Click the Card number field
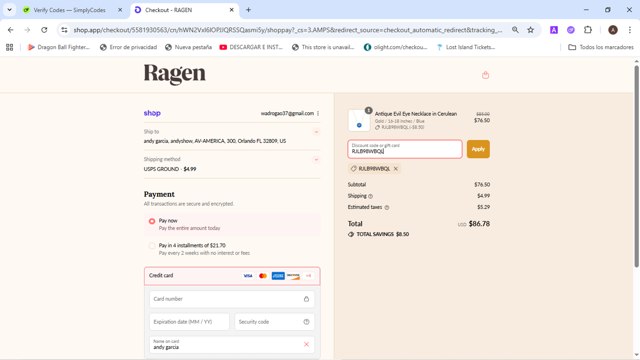The width and height of the screenshot is (640, 360). click(x=231, y=299)
